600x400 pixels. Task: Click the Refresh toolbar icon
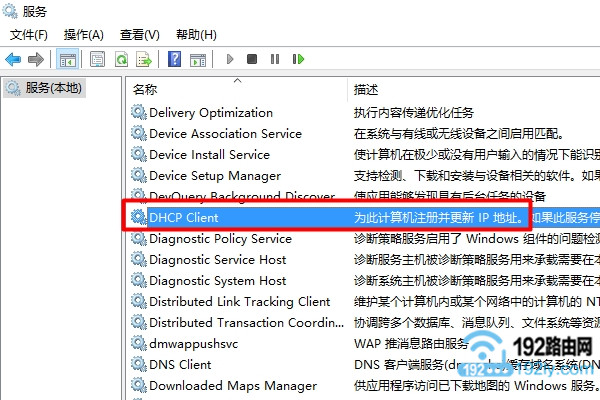point(121,59)
